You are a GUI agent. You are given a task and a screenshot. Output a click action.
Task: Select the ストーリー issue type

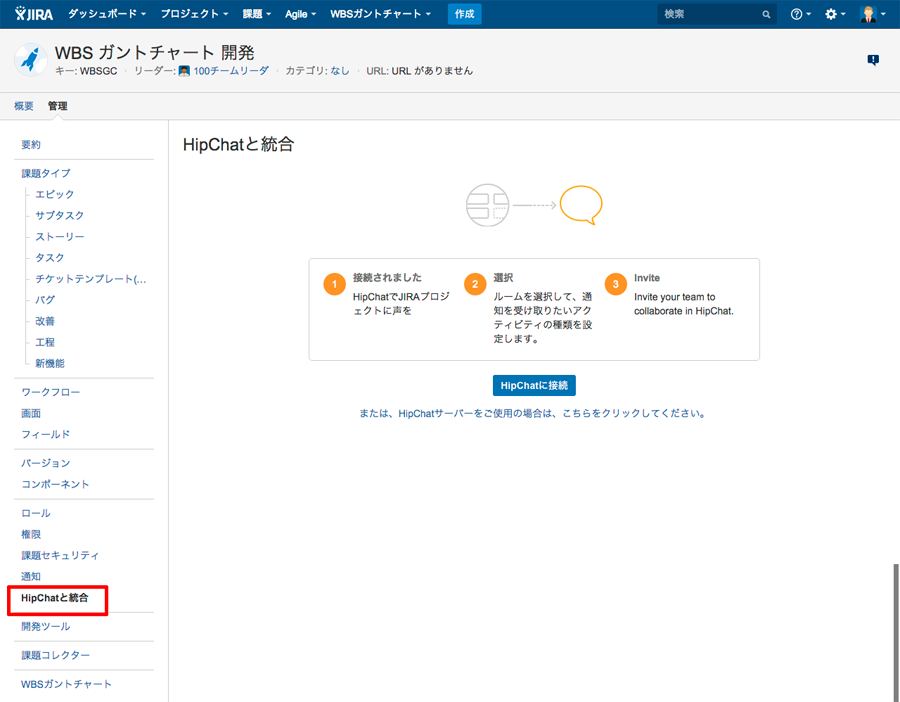coord(60,236)
